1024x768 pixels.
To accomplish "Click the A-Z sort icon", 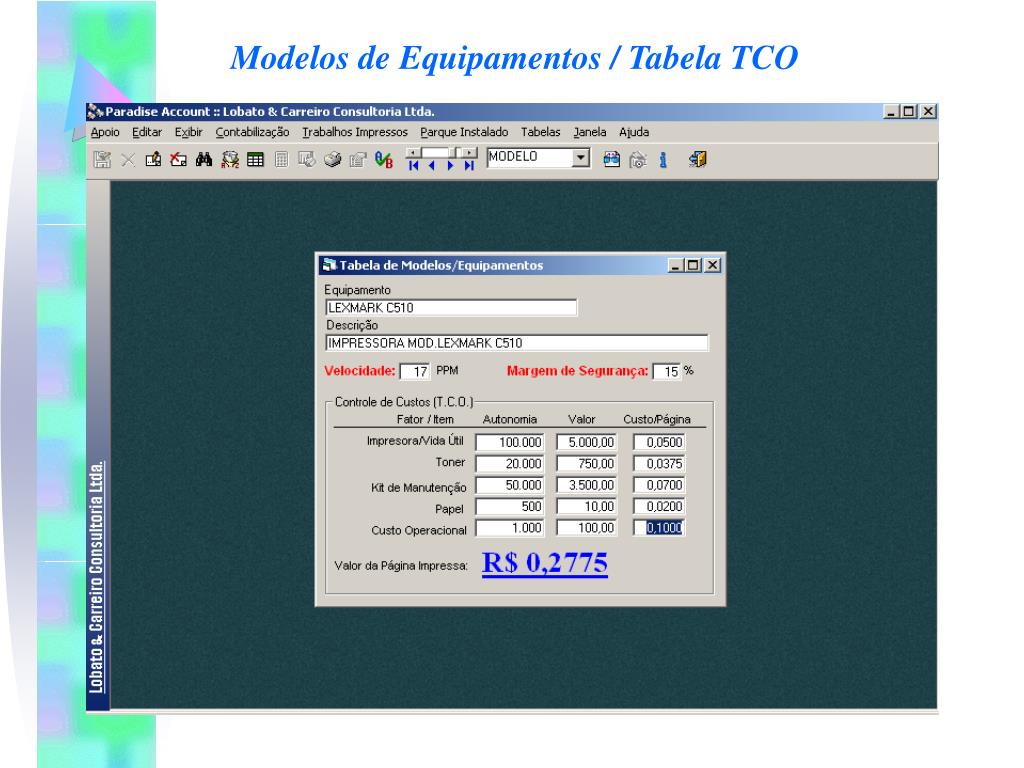I will [x=230, y=159].
